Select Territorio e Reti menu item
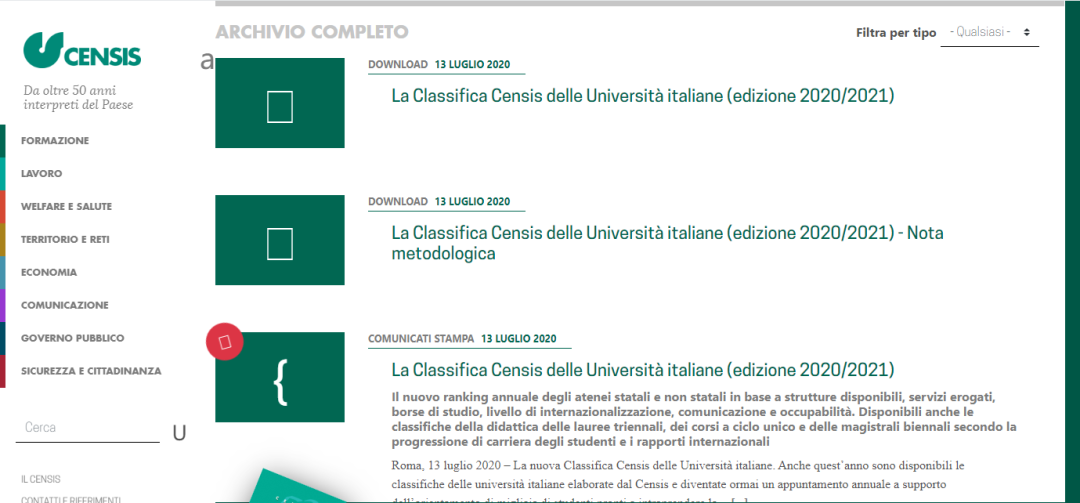This screenshot has width=1080, height=503. pyautogui.click(x=65, y=240)
